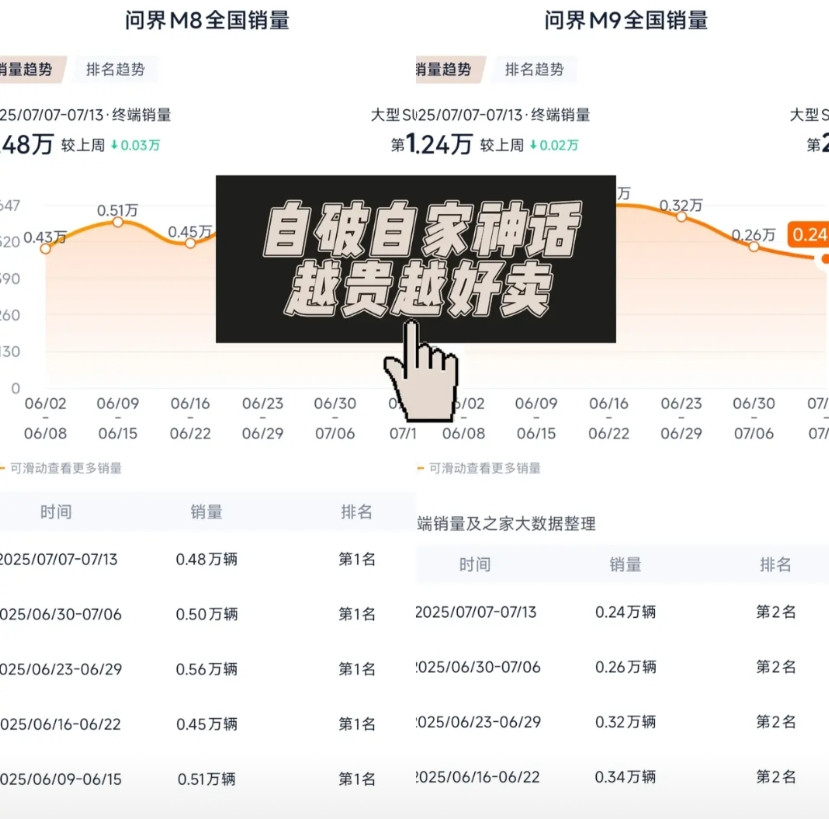Click the 0.48万辆 cell in M8 table
The height and width of the screenshot is (819, 829).
tap(207, 559)
